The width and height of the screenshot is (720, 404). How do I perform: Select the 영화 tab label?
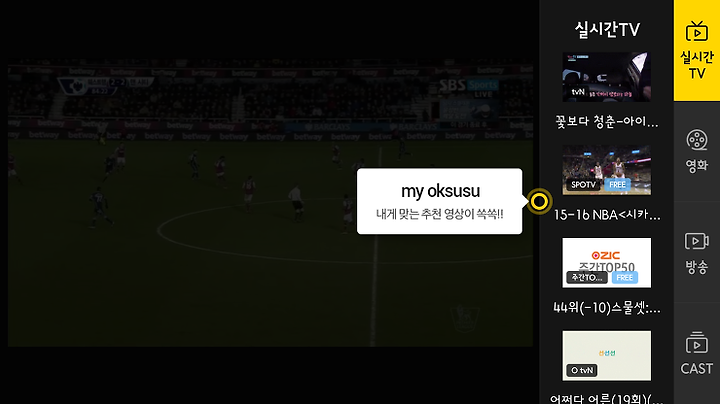(x=697, y=165)
